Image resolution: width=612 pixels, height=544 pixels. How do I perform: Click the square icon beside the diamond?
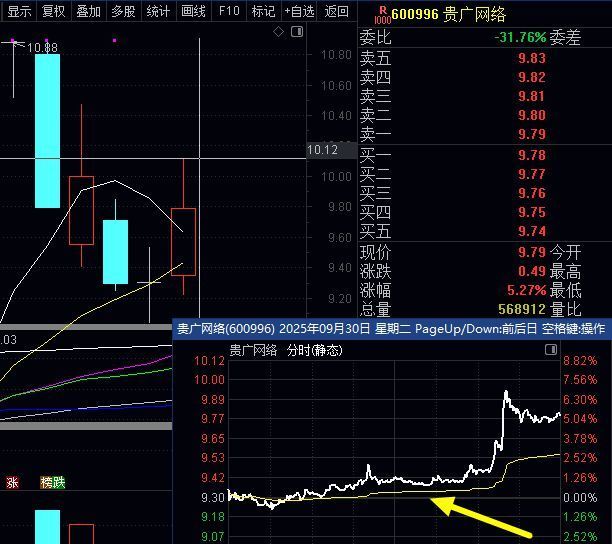tap(297, 32)
